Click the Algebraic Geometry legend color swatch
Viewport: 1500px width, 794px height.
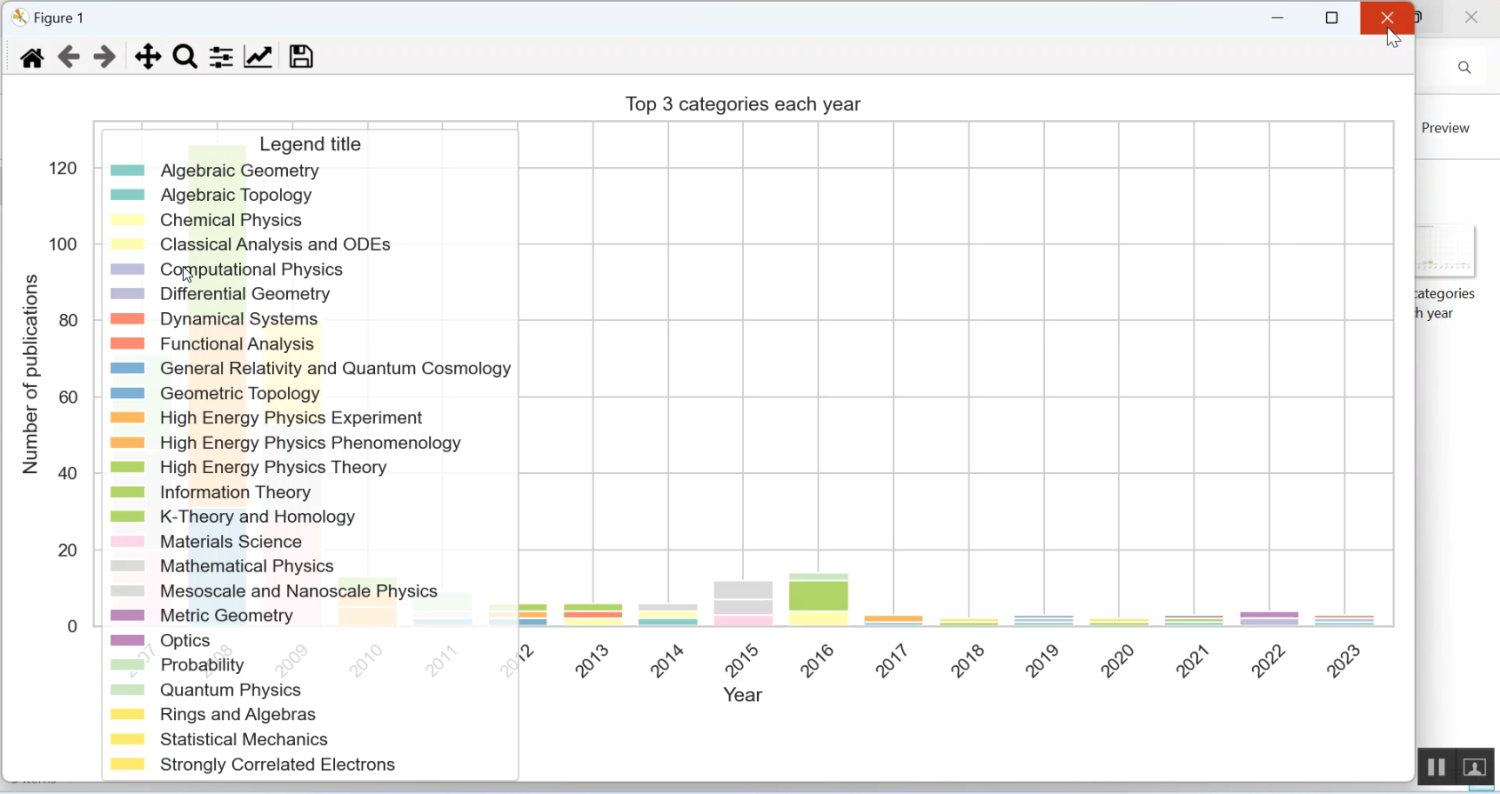click(x=128, y=171)
